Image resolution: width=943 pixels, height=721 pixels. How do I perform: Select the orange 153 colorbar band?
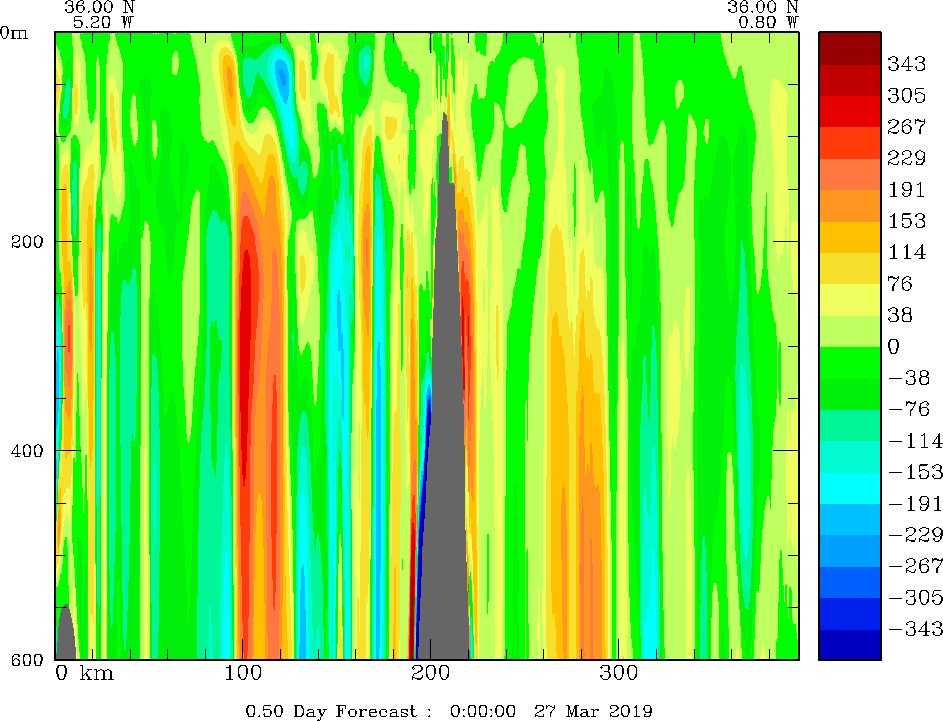850,206
